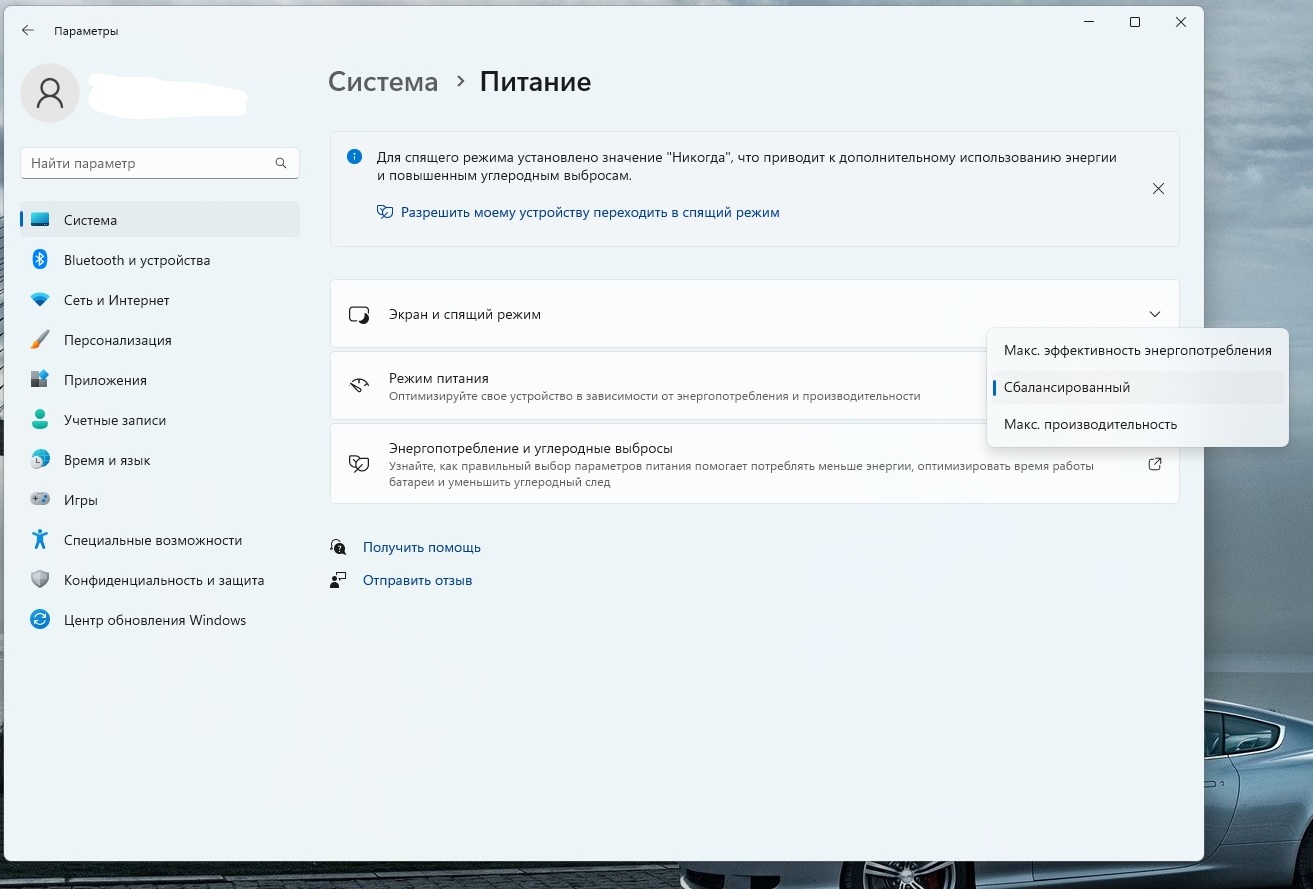Viewport: 1313px width, 889px height.
Task: Select Макс. производительность power mode
Action: [1137, 424]
